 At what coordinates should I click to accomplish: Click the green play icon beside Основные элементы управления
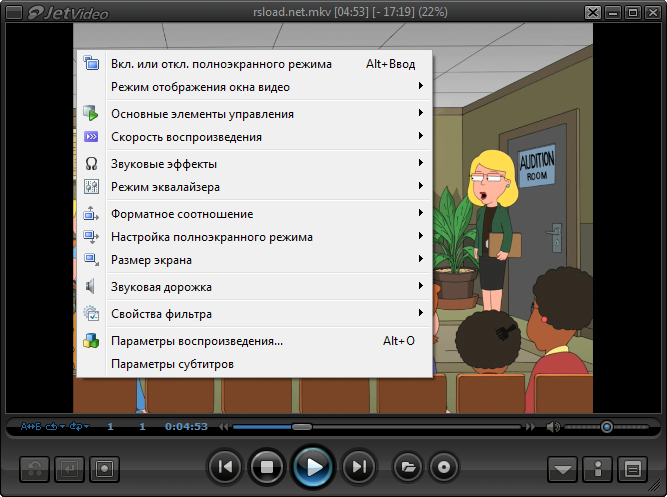pos(91,113)
